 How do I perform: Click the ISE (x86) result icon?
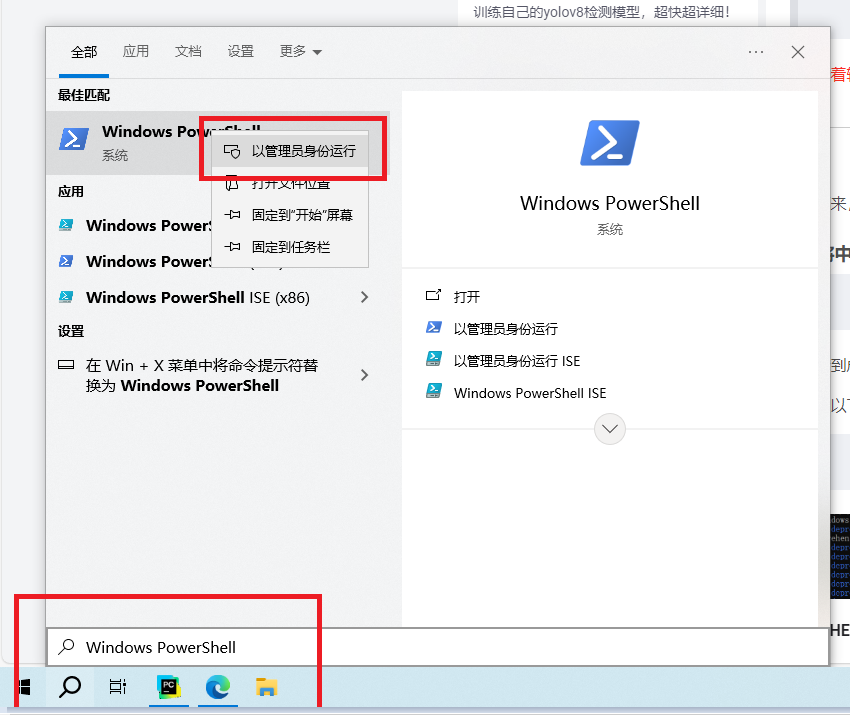(x=66, y=297)
